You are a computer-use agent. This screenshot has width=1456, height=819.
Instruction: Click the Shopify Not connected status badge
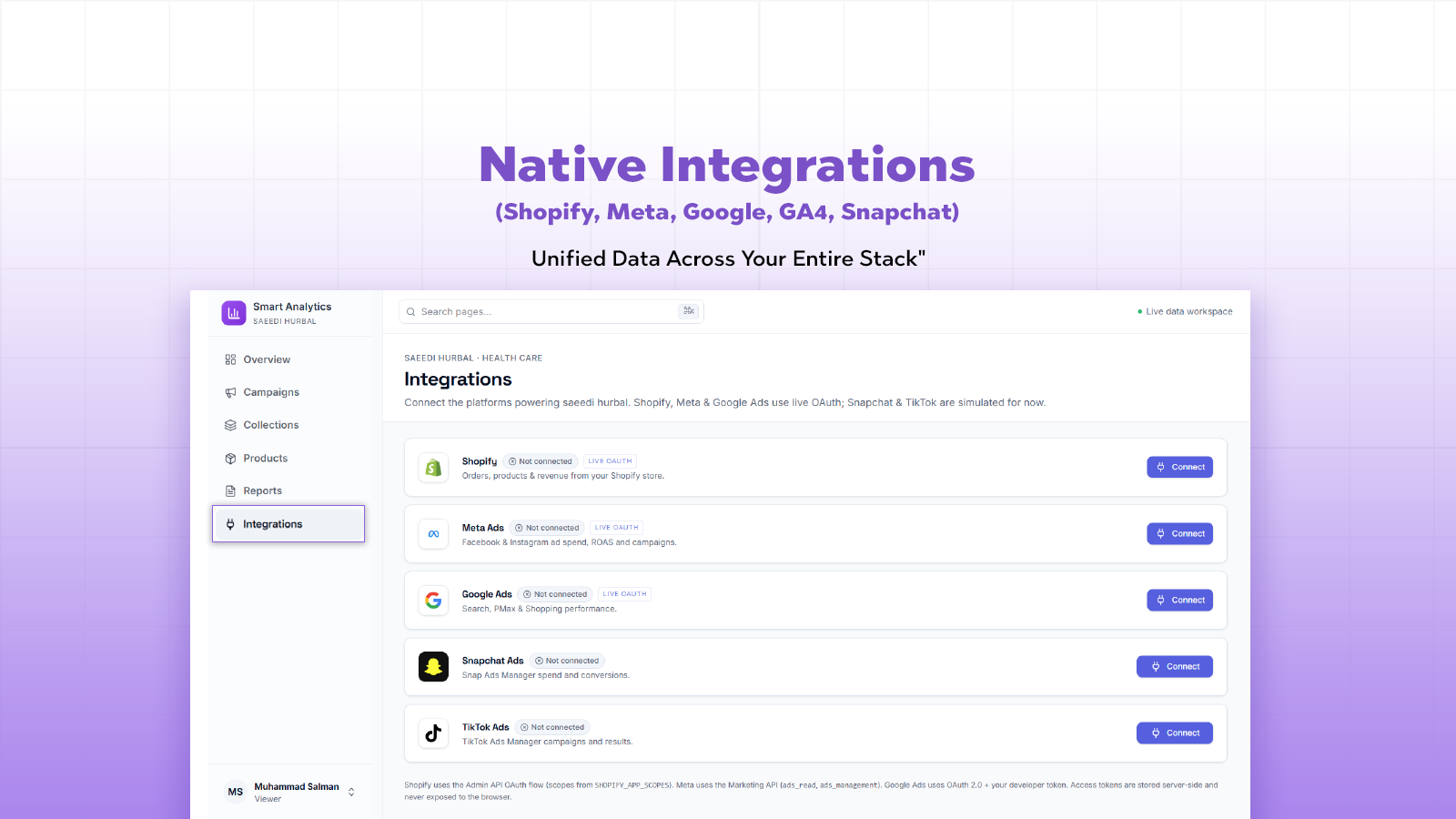click(541, 461)
